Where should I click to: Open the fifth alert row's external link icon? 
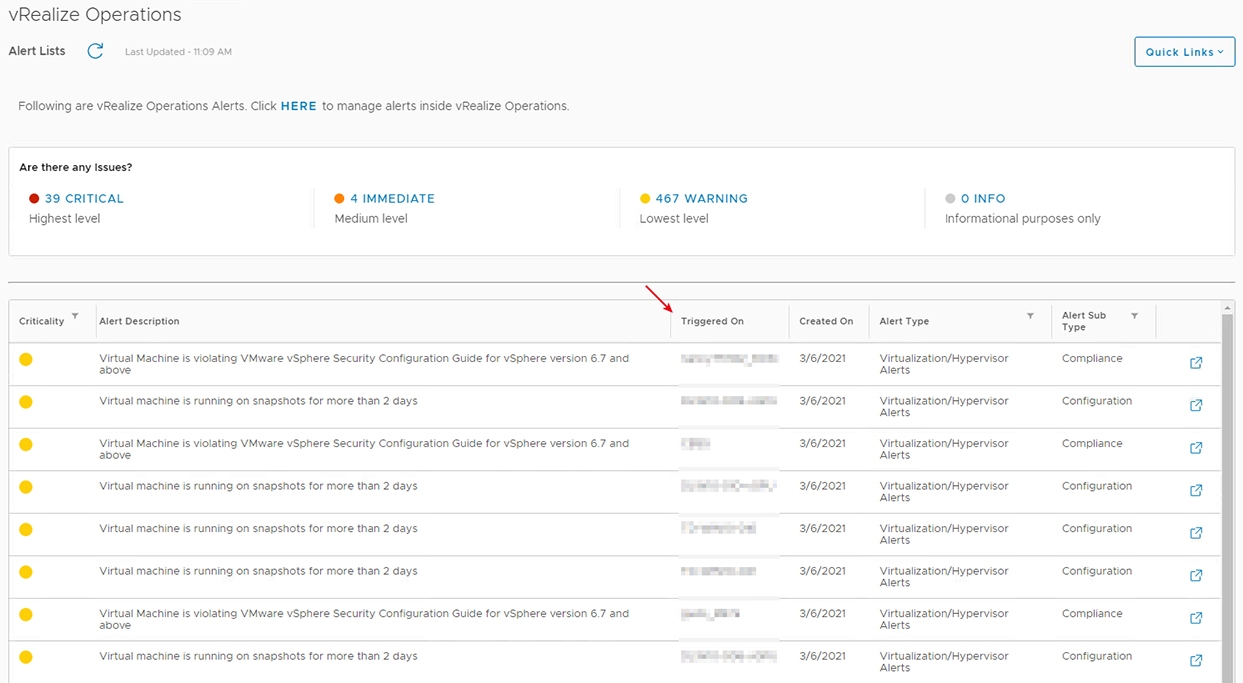point(1196,533)
